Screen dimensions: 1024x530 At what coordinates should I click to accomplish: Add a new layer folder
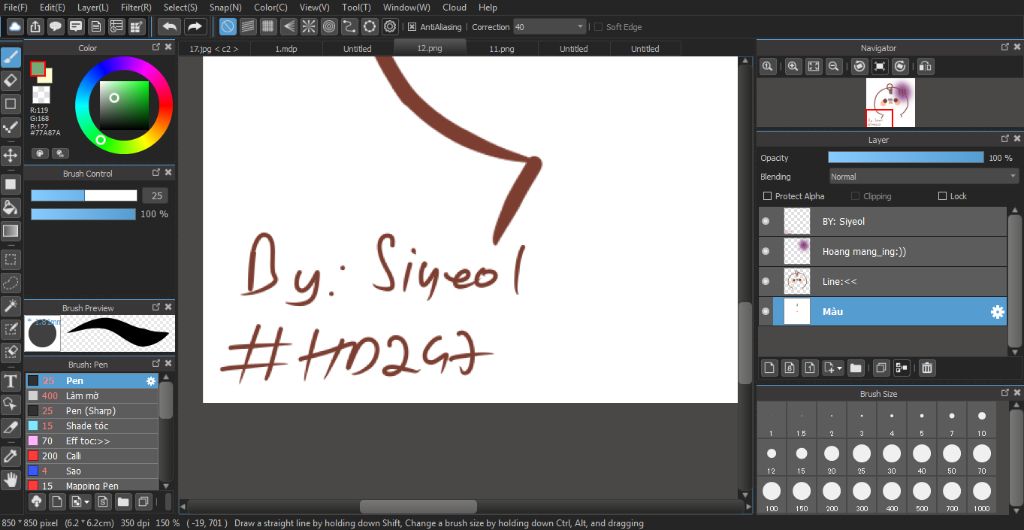point(856,368)
